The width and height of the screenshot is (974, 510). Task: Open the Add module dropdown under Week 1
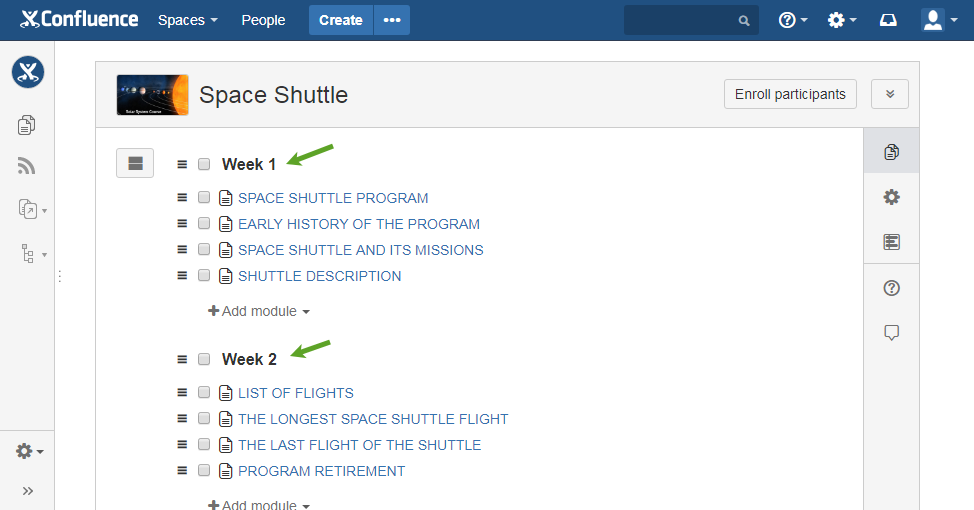pyautogui.click(x=258, y=311)
